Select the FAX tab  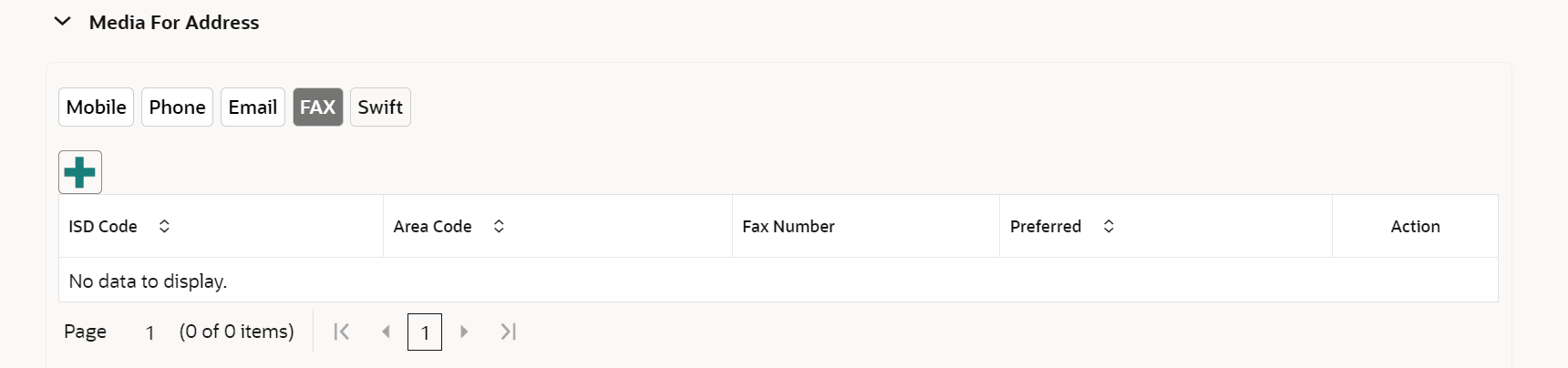pos(317,107)
